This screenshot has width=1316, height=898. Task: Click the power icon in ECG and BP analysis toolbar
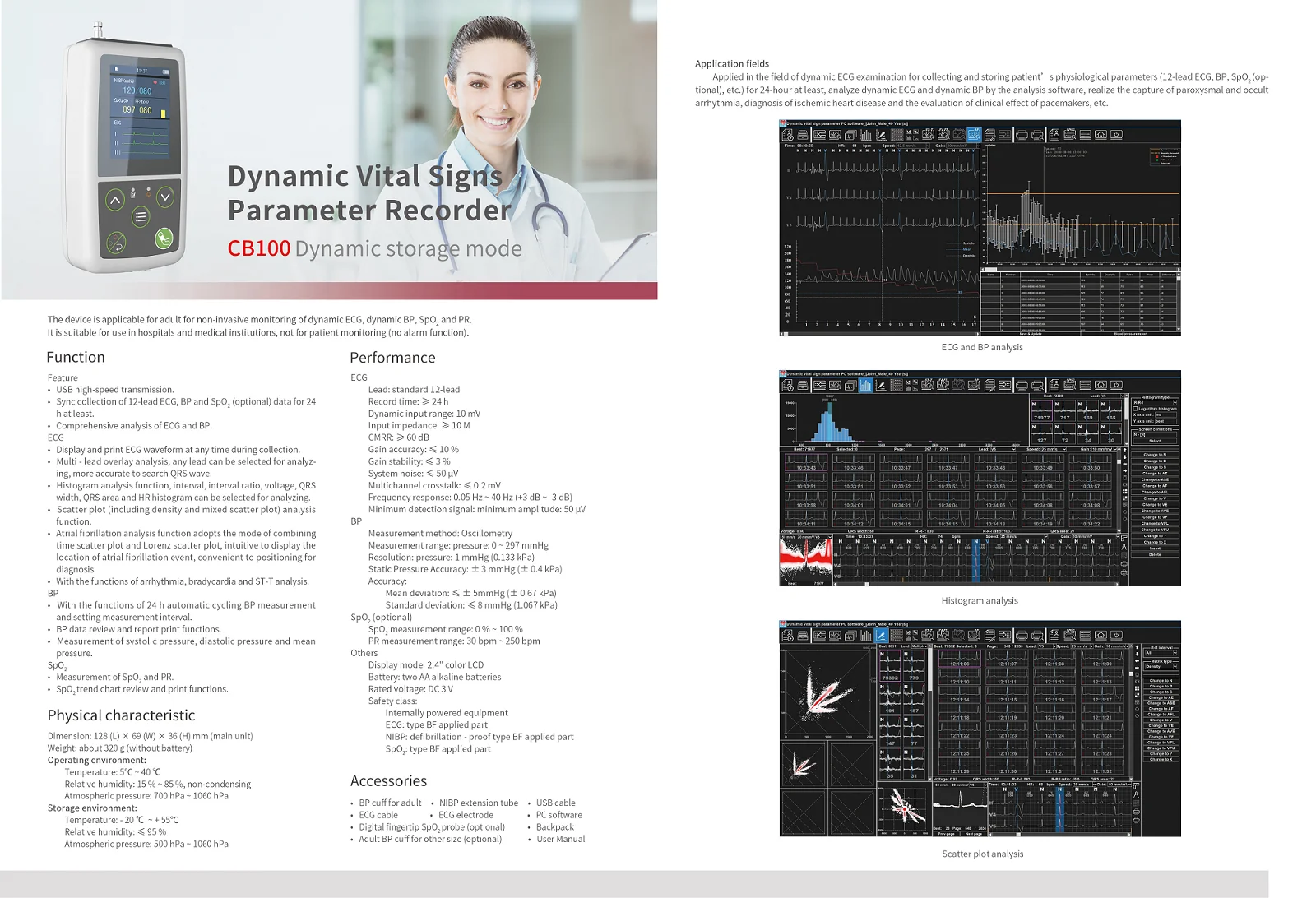pos(1116,134)
